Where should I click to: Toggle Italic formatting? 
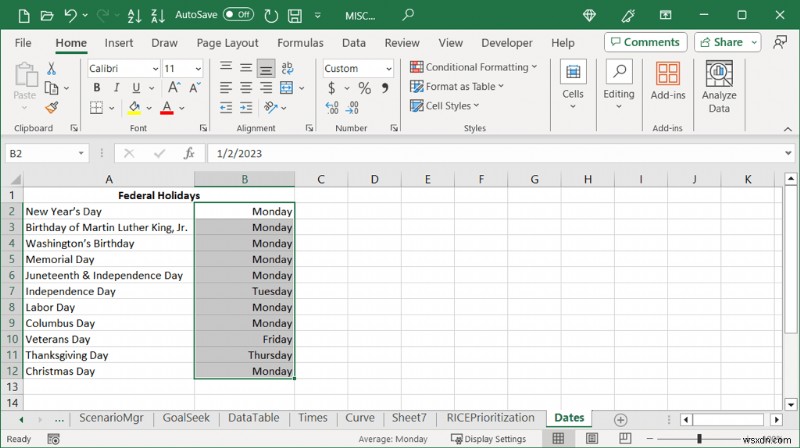pos(116,88)
